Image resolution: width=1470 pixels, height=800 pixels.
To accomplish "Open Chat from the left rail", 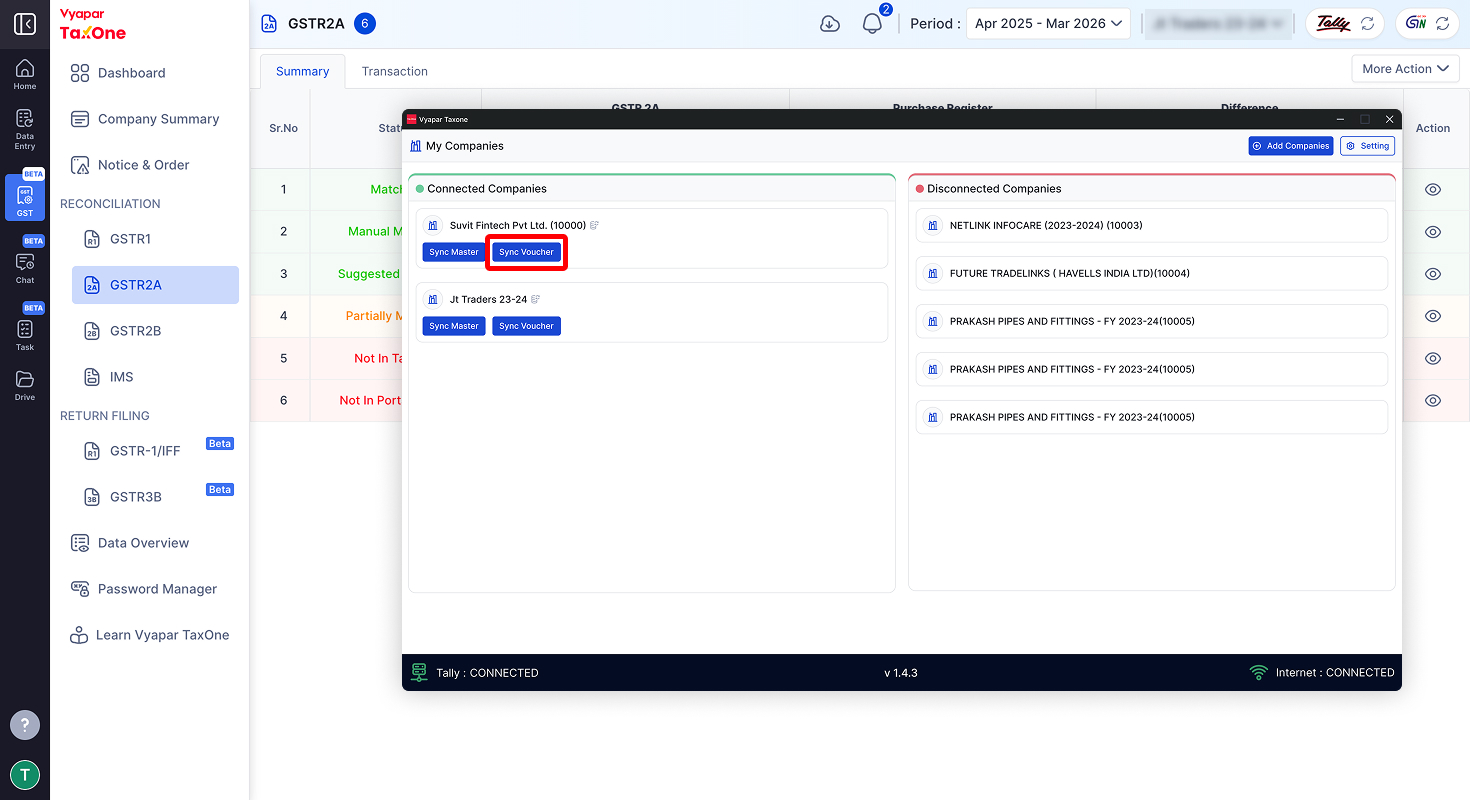I will tap(25, 268).
